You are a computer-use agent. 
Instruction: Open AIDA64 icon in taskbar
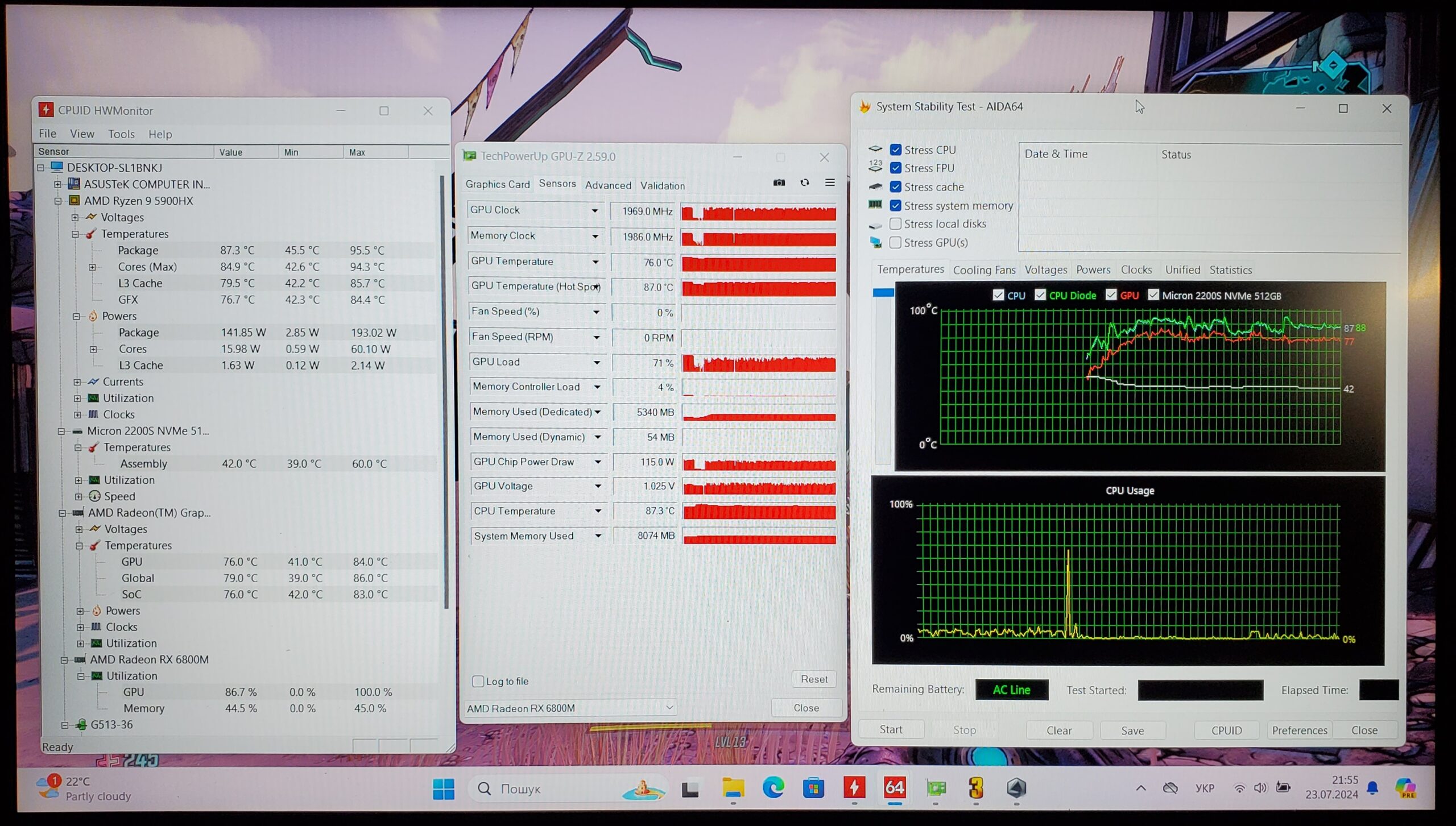895,788
